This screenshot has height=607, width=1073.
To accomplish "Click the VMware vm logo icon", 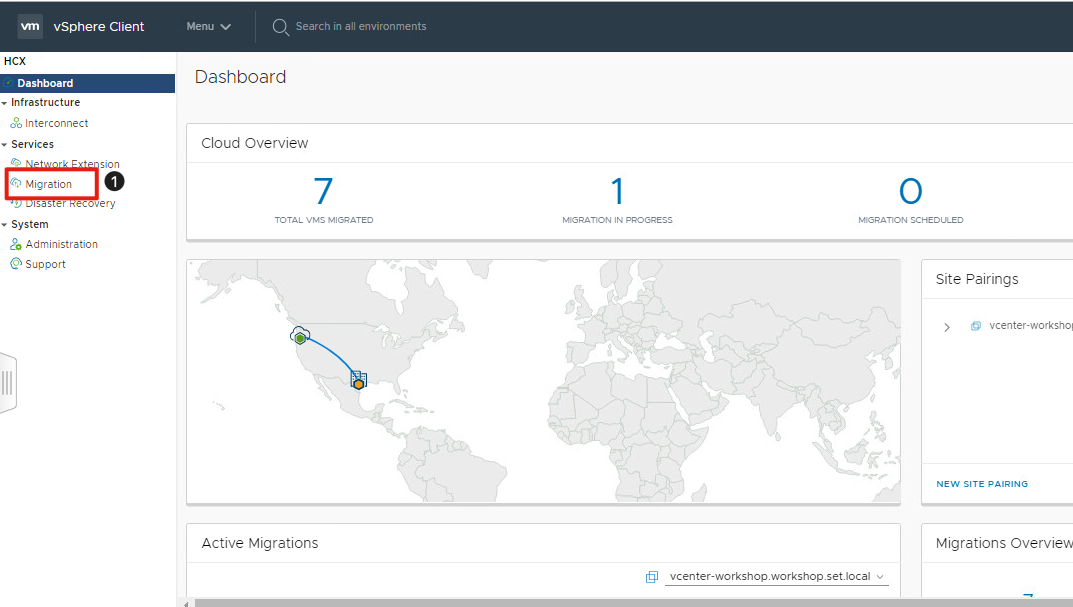I will [x=30, y=26].
